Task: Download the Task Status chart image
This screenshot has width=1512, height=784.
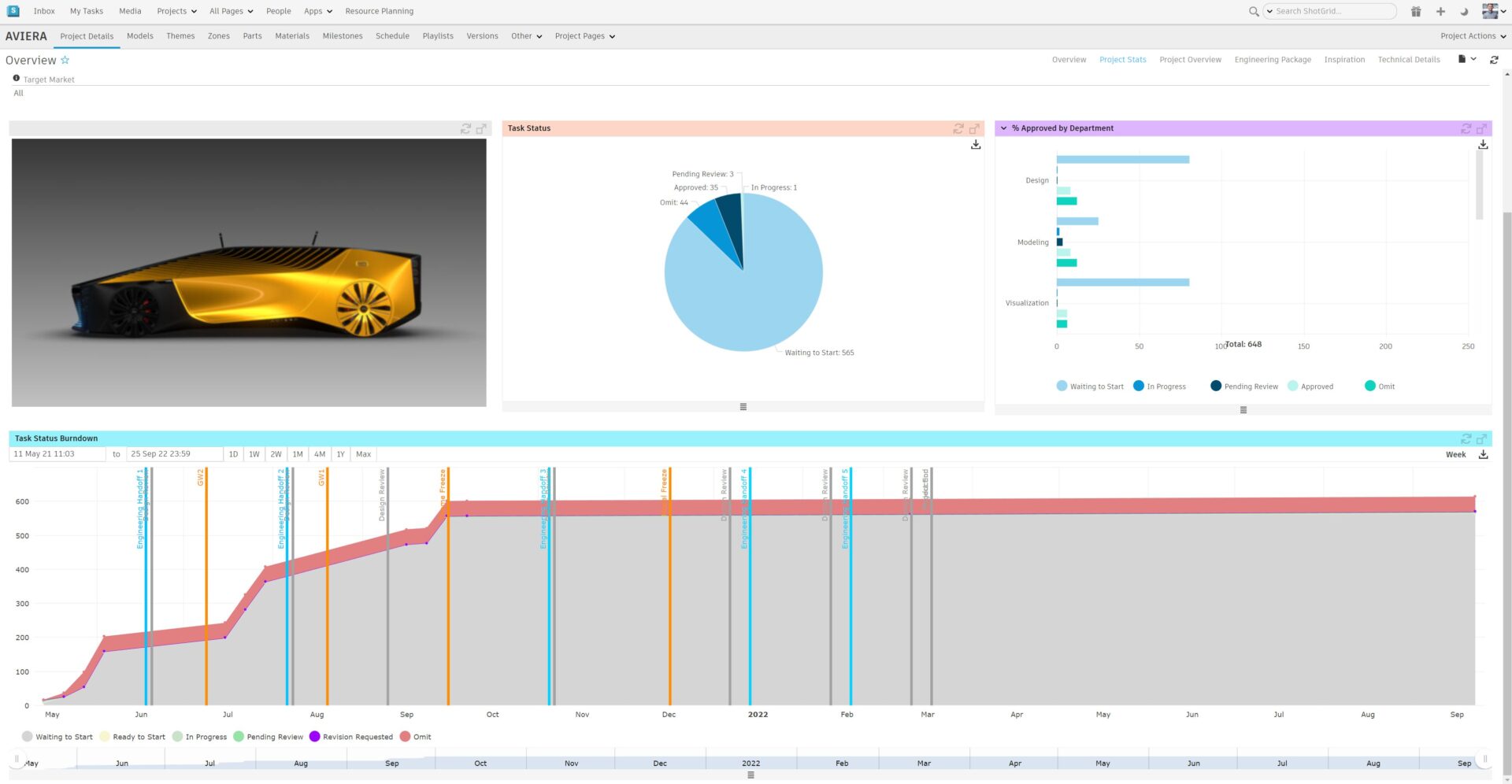Action: pos(976,145)
